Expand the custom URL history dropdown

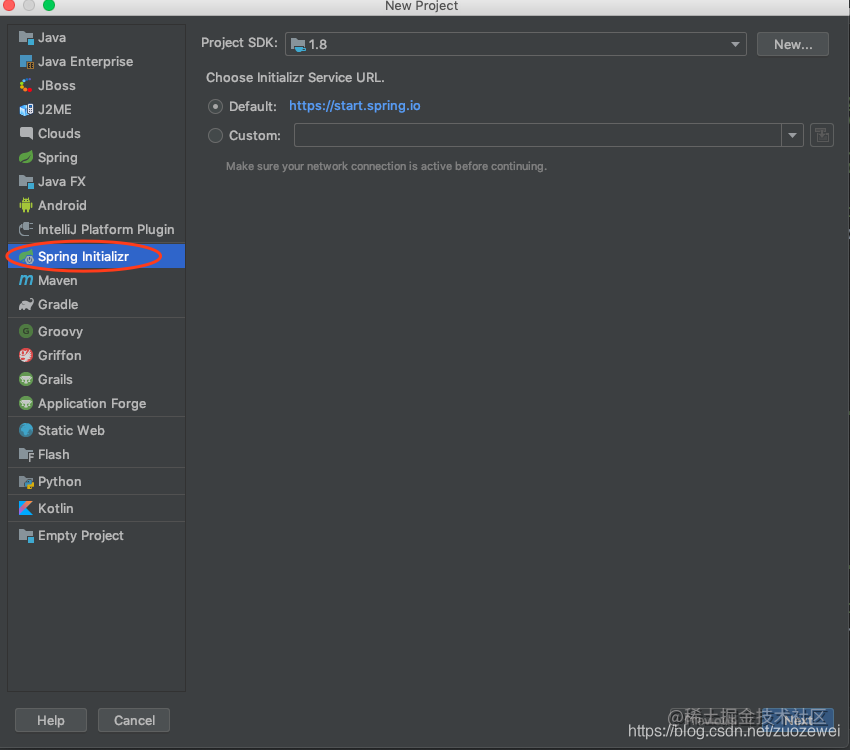tap(792, 134)
